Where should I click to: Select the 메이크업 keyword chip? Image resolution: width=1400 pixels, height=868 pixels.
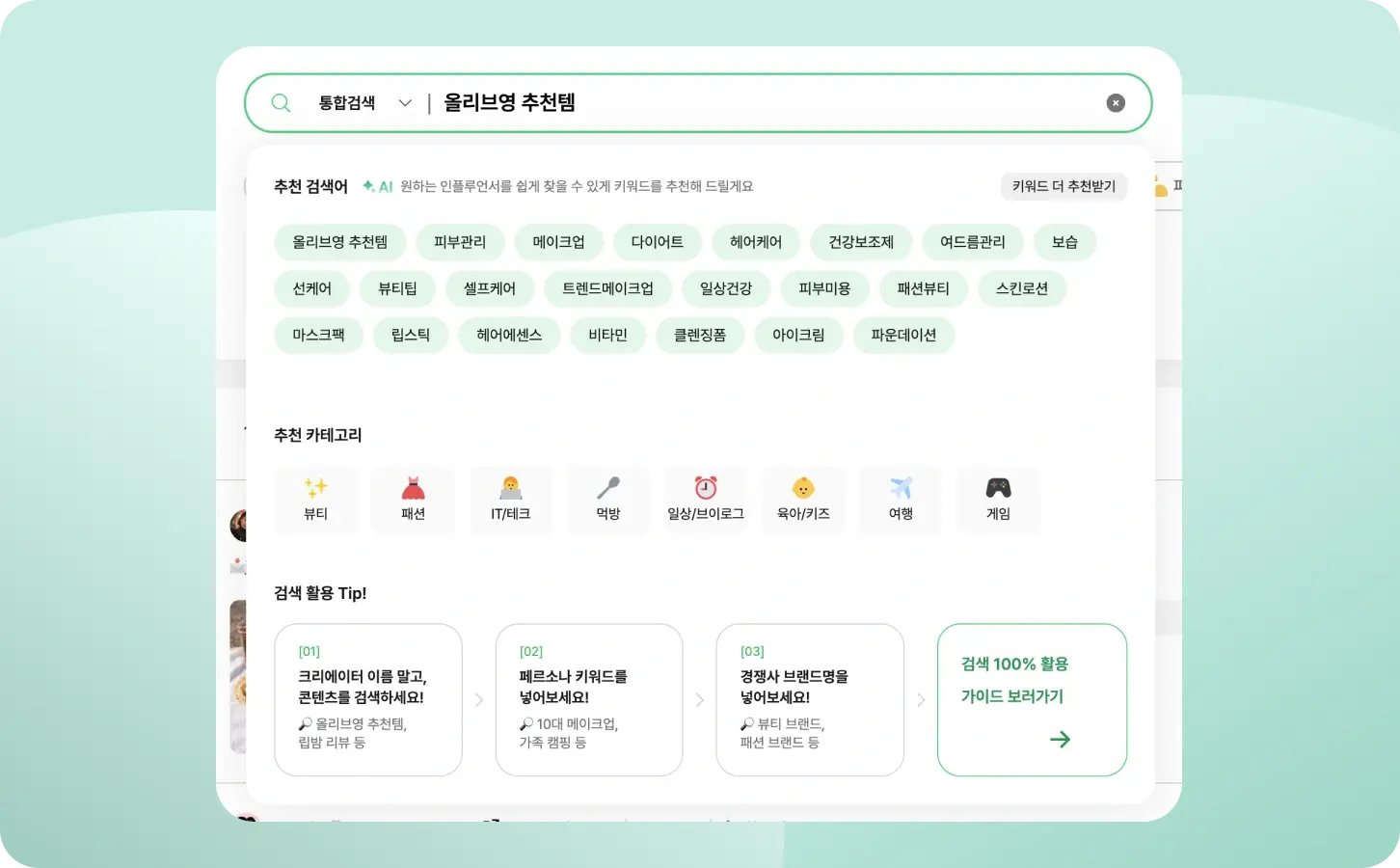[x=559, y=242]
